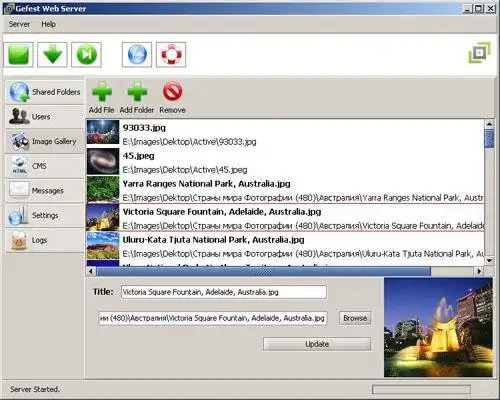The image size is (500, 400).
Task: Click the list's vertical scrollbar up arrow
Action: tap(489, 124)
